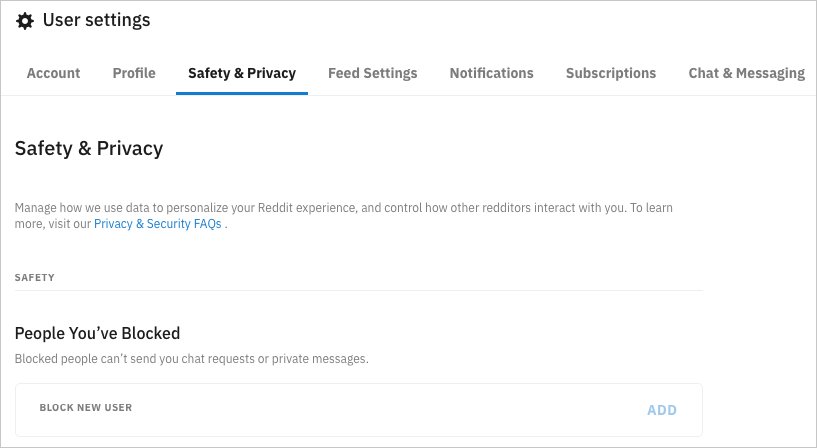Screen dimensions: 817x448
Task: Click the large Safety & Privacy heading
Action: point(89,149)
